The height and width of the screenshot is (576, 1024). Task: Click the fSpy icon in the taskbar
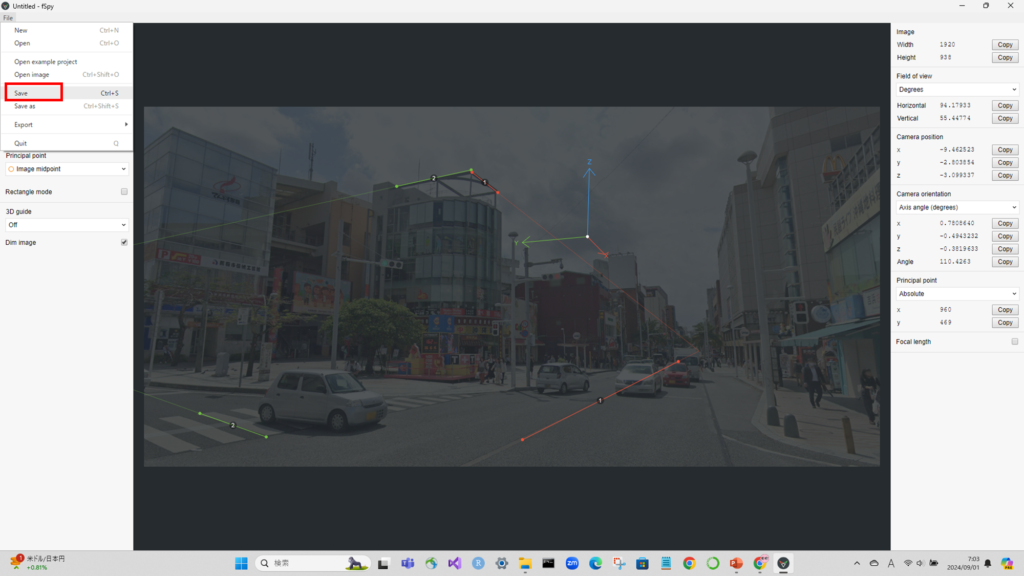click(x=783, y=563)
